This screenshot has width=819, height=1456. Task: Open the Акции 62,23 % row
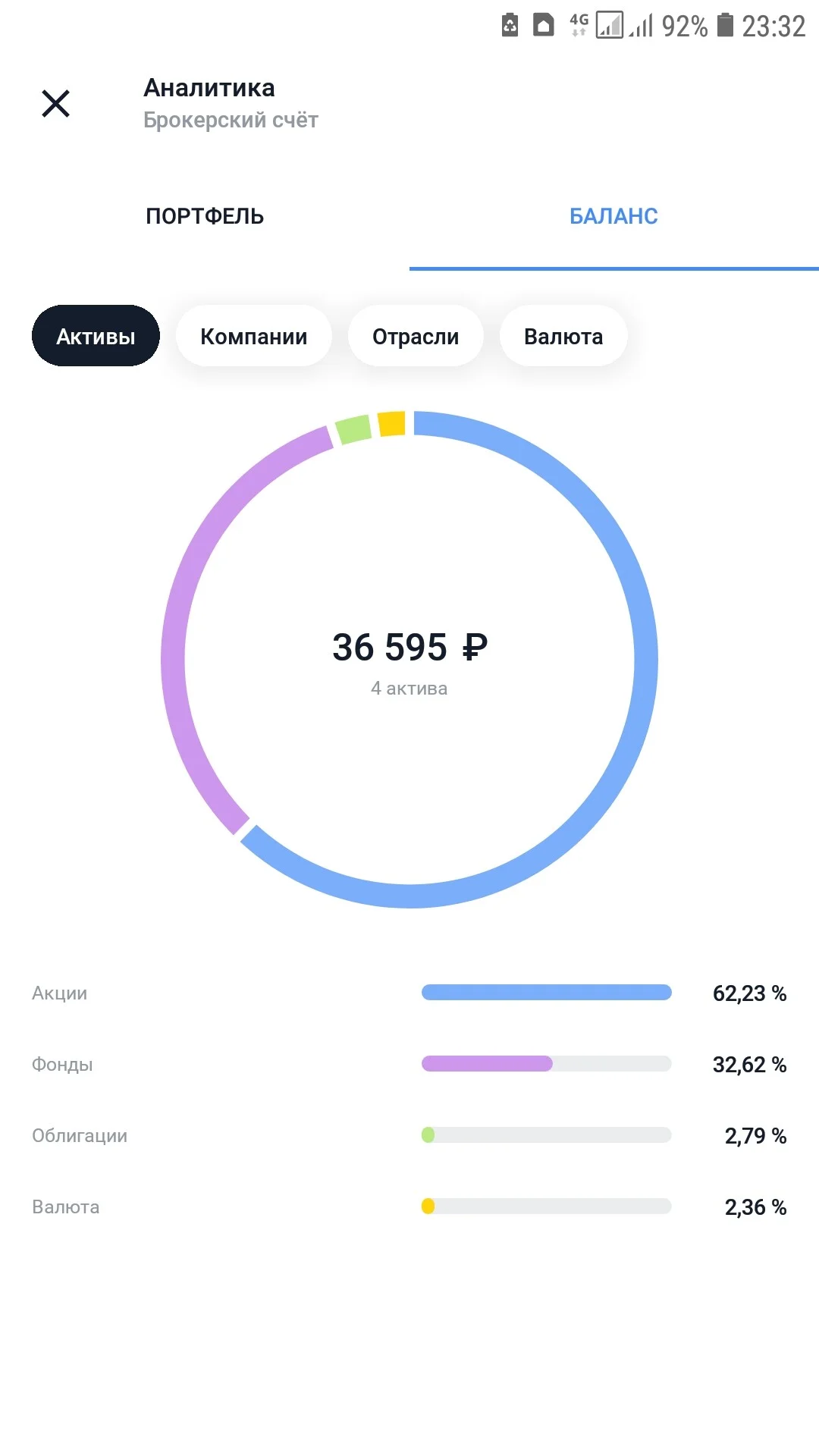[409, 993]
